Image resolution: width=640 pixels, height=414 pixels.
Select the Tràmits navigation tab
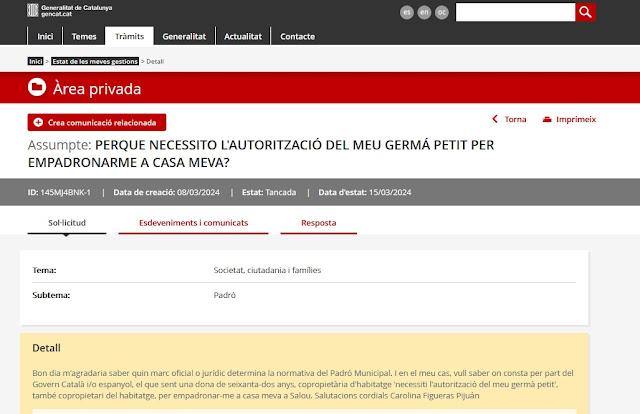(x=129, y=36)
